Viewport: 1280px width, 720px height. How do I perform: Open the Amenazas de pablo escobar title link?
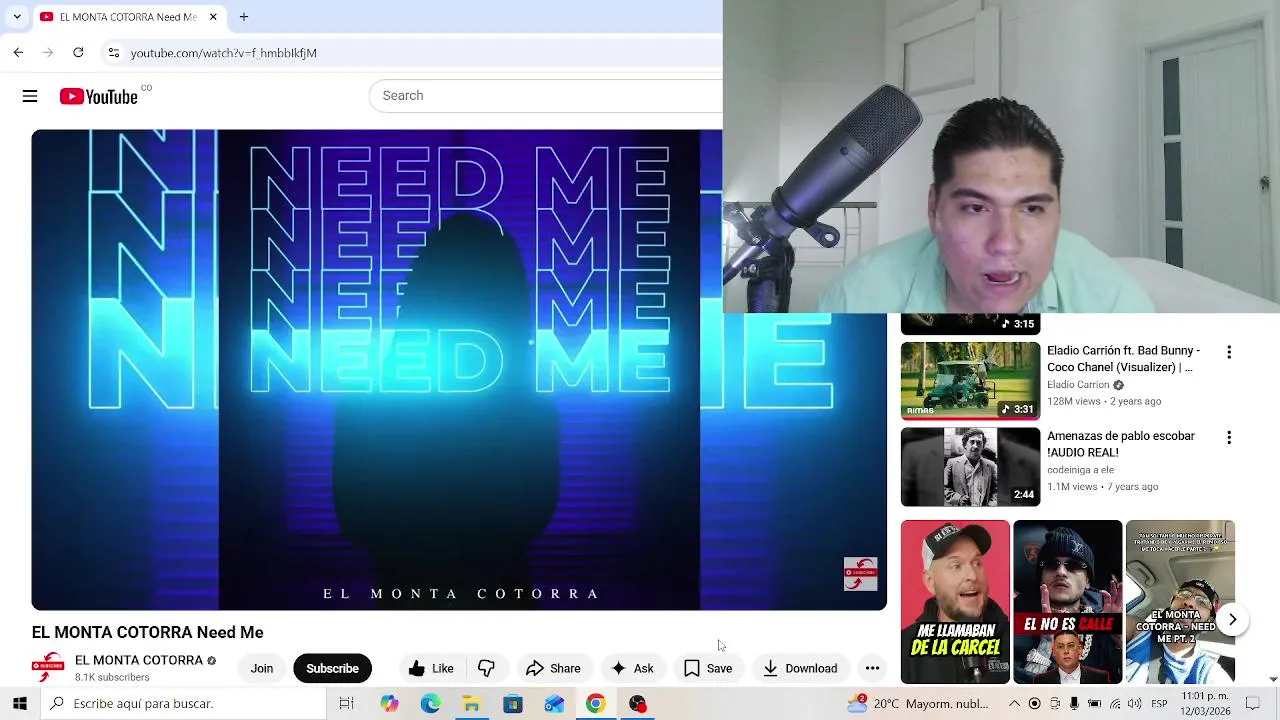tap(1121, 444)
